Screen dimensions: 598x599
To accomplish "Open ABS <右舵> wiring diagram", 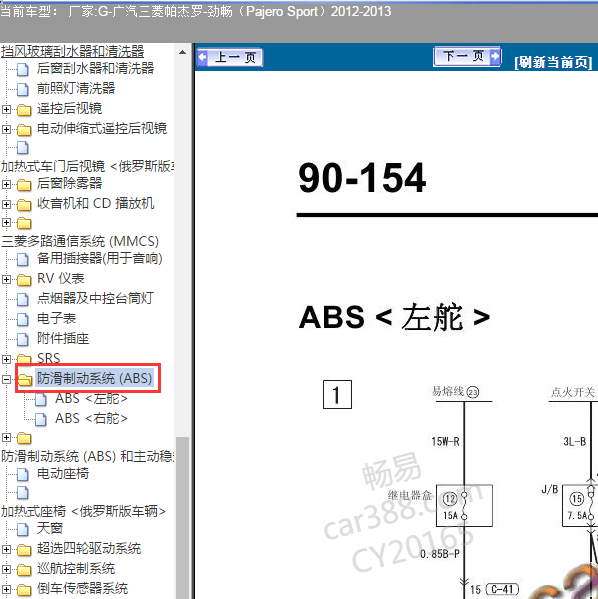I will [x=91, y=418].
